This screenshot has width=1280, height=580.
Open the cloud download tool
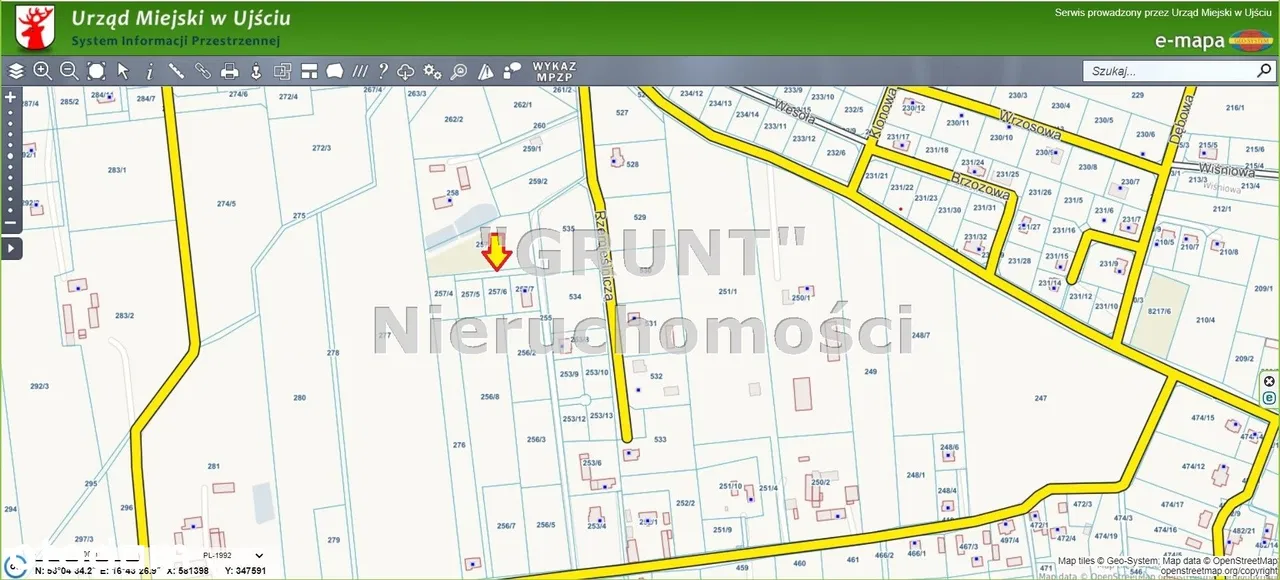[x=406, y=71]
